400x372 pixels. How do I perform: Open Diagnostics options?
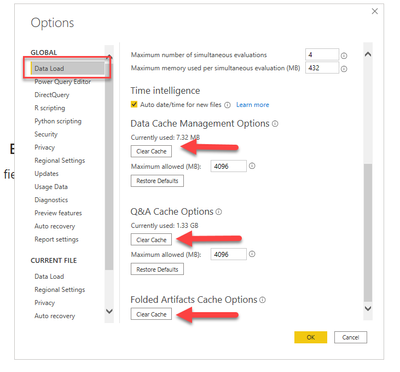pyautogui.click(x=51, y=200)
